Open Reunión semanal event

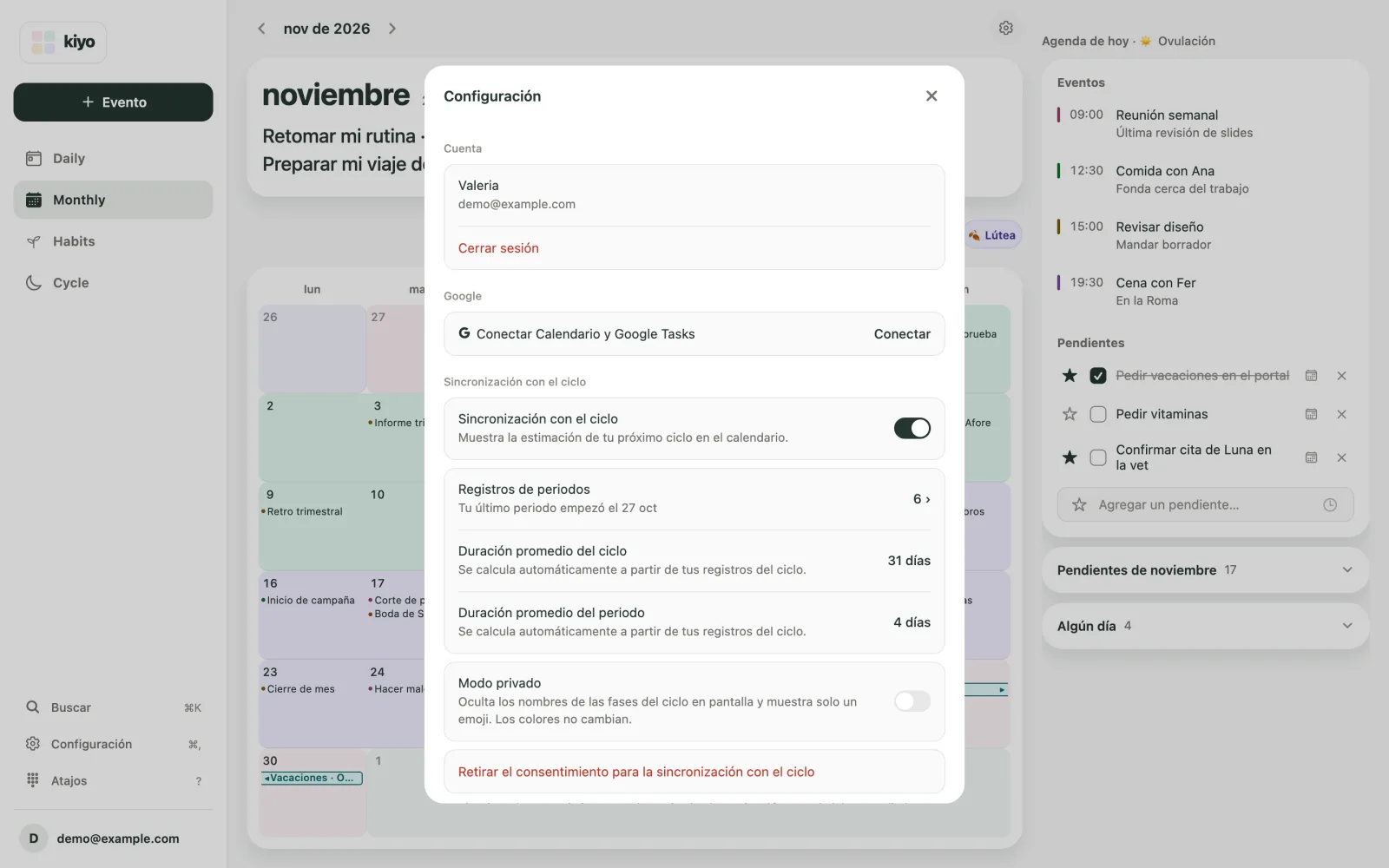click(1205, 123)
